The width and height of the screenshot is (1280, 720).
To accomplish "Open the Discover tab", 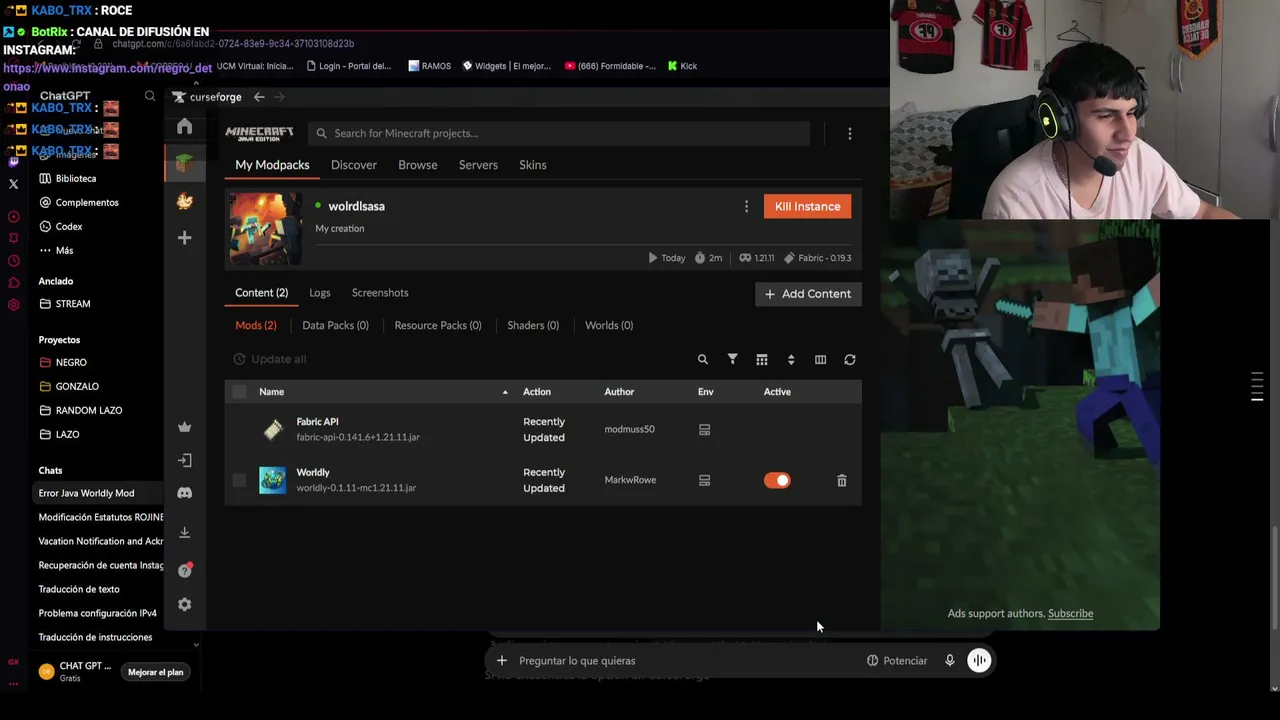I will [354, 165].
